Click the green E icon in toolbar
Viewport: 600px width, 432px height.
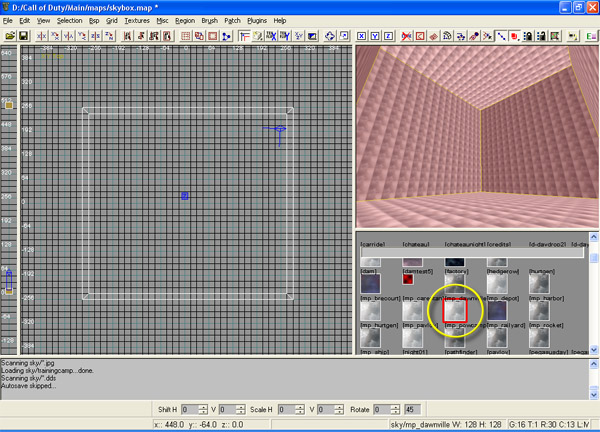[591, 36]
